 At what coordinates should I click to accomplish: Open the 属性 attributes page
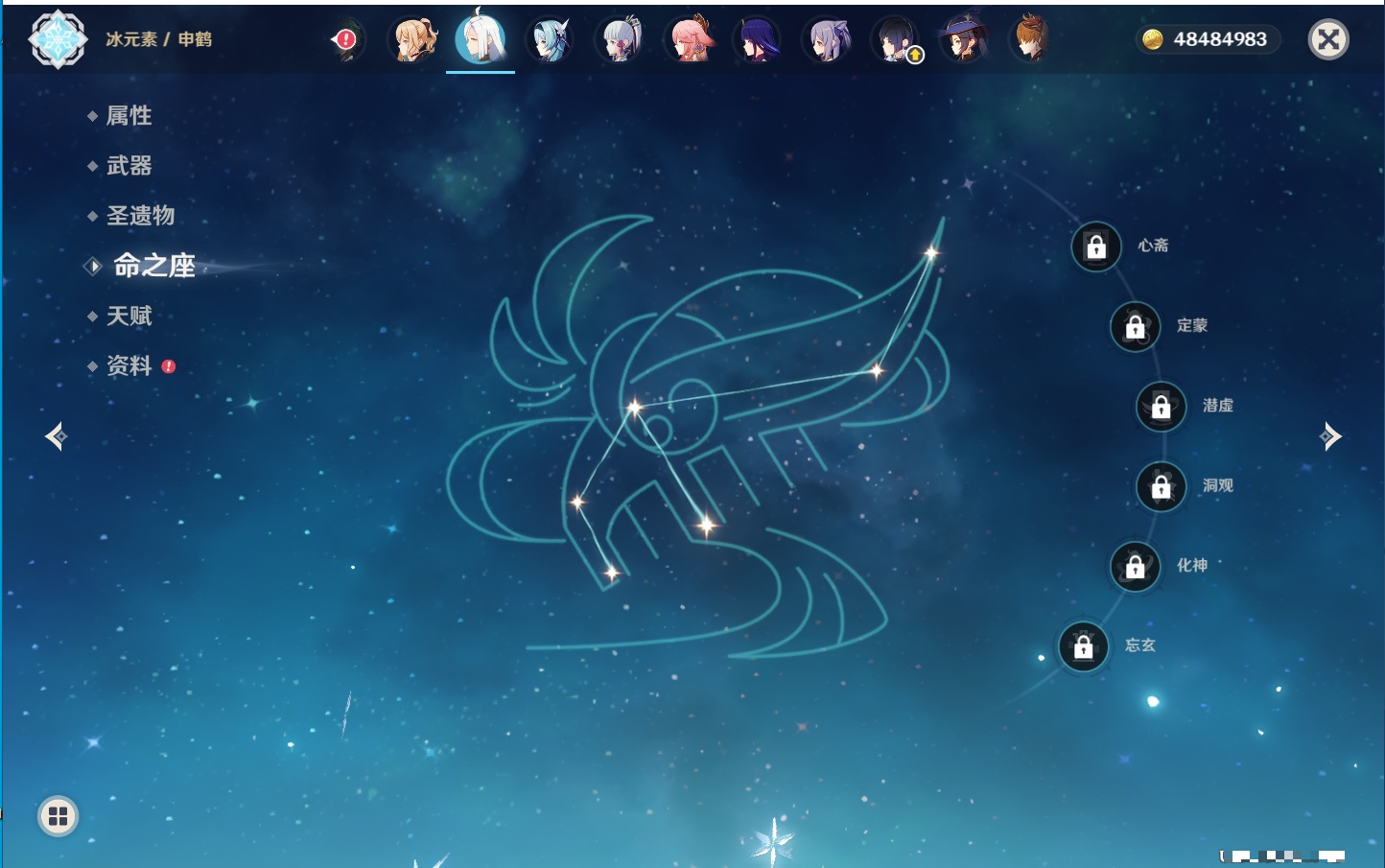(x=129, y=116)
